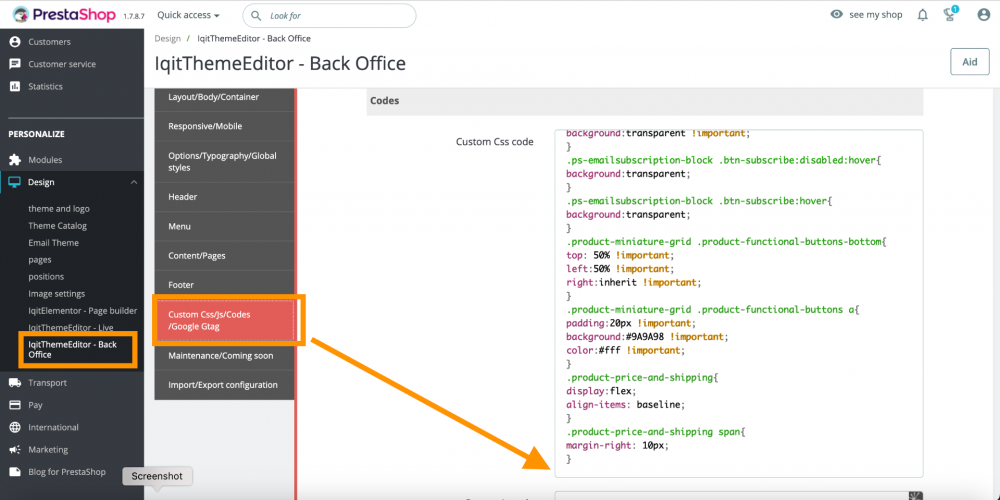Screen dimensions: 1000x500
Task: Switch to Maintenance/Coming soon tab
Action: pos(224,356)
